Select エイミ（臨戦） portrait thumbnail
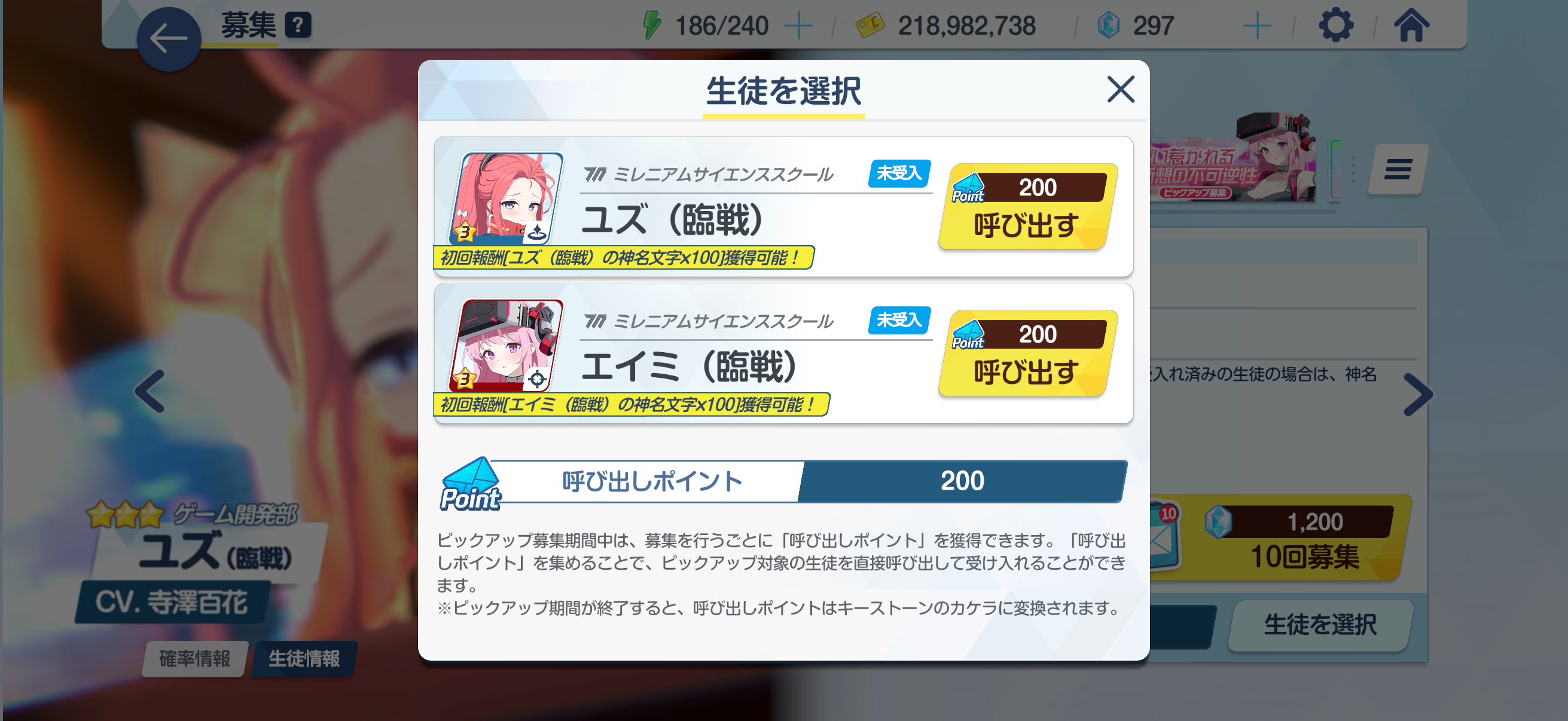The height and width of the screenshot is (721, 1568). tap(506, 345)
